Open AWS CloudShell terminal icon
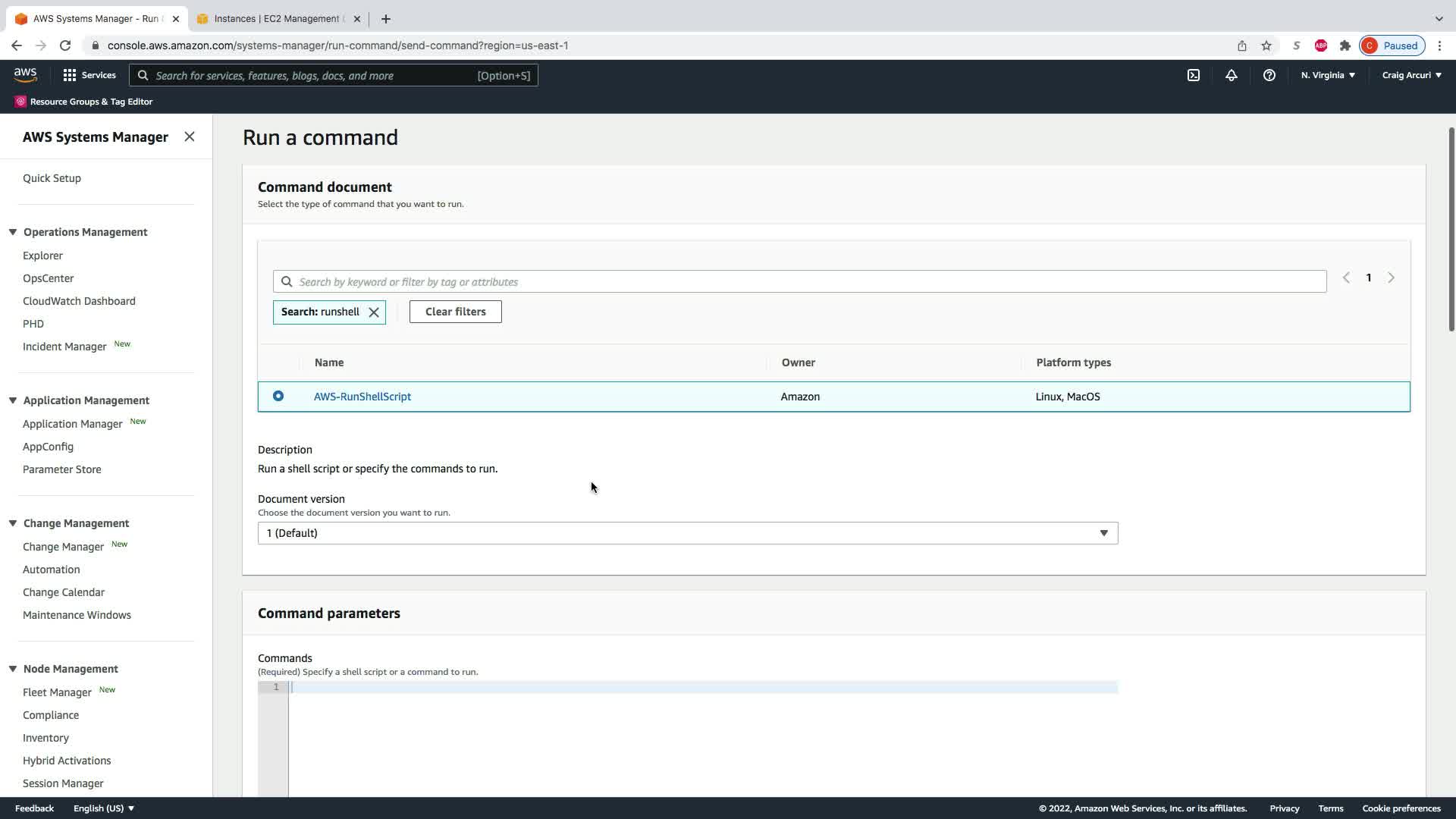The width and height of the screenshot is (1456, 819). 1193,75
